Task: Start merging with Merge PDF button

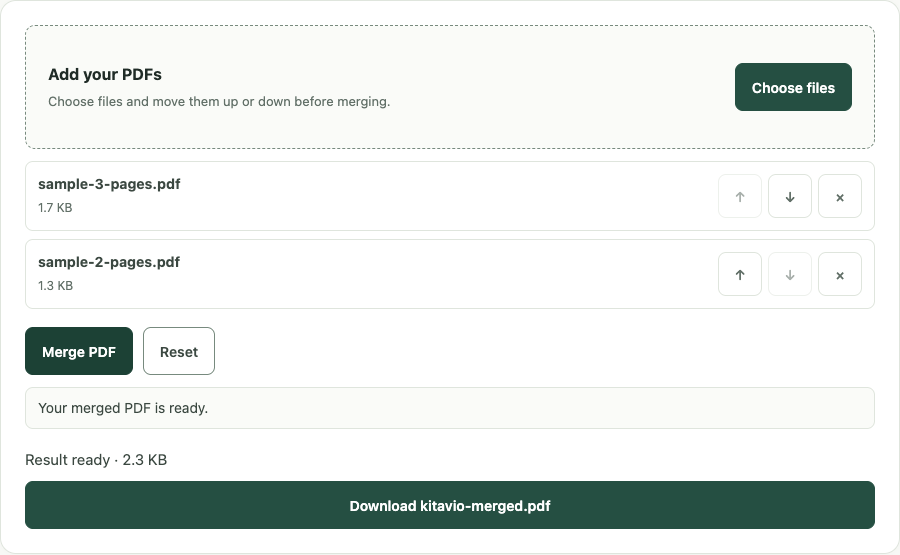Action: 79,351
